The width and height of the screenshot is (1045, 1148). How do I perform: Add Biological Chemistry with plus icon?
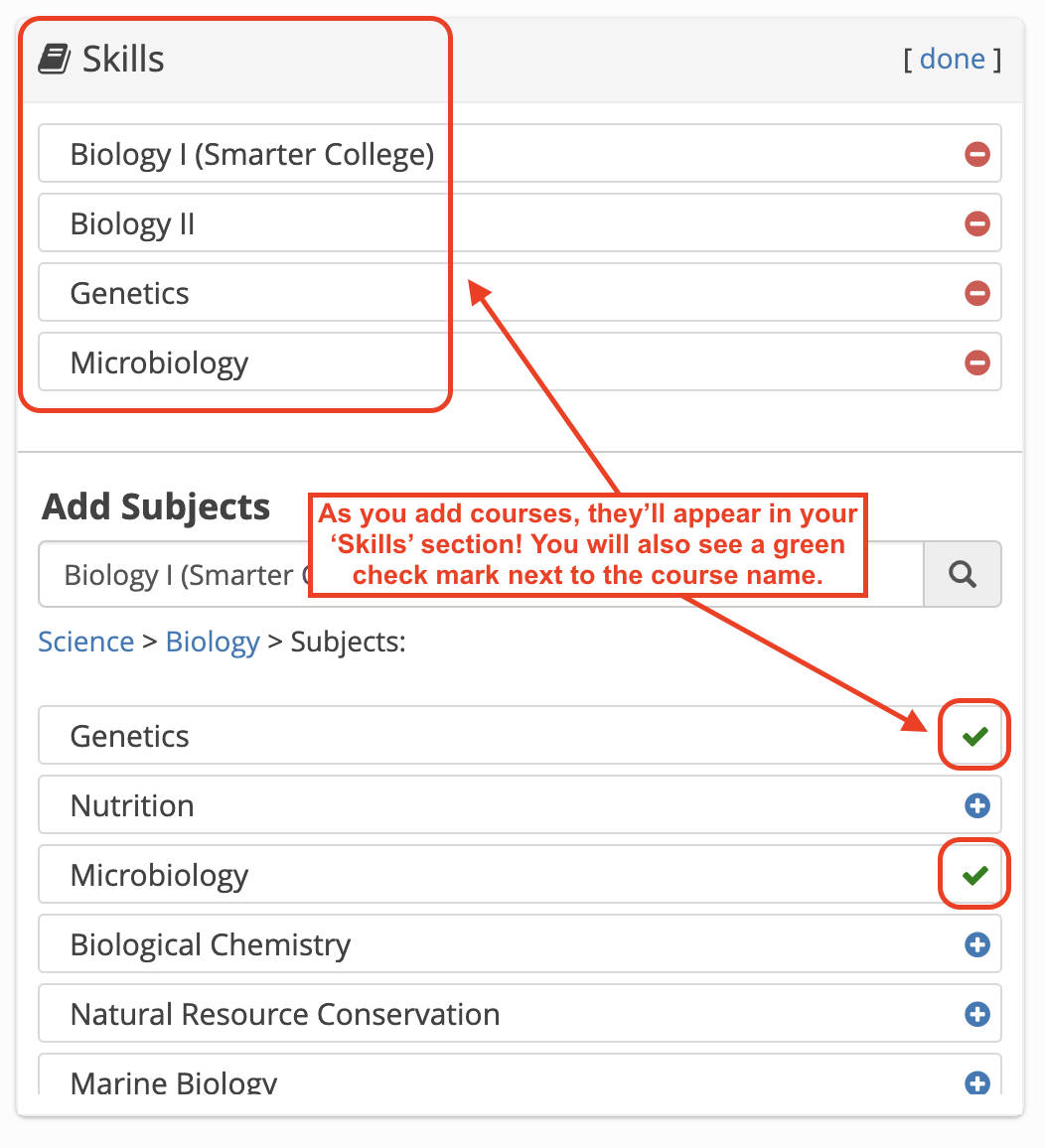[976, 944]
